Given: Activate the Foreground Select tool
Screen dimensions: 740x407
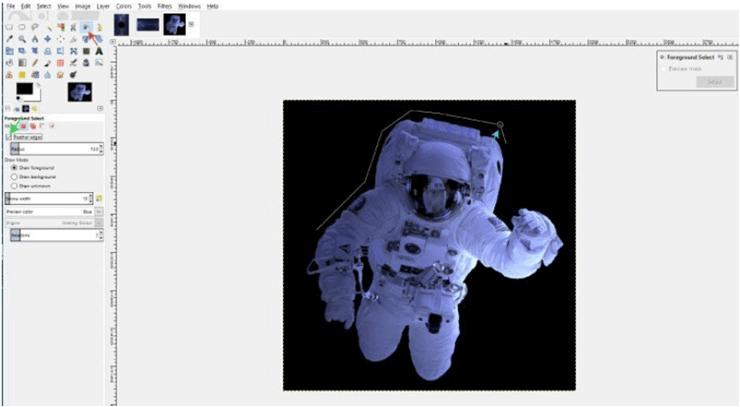Looking at the screenshot, I should pos(87,27).
